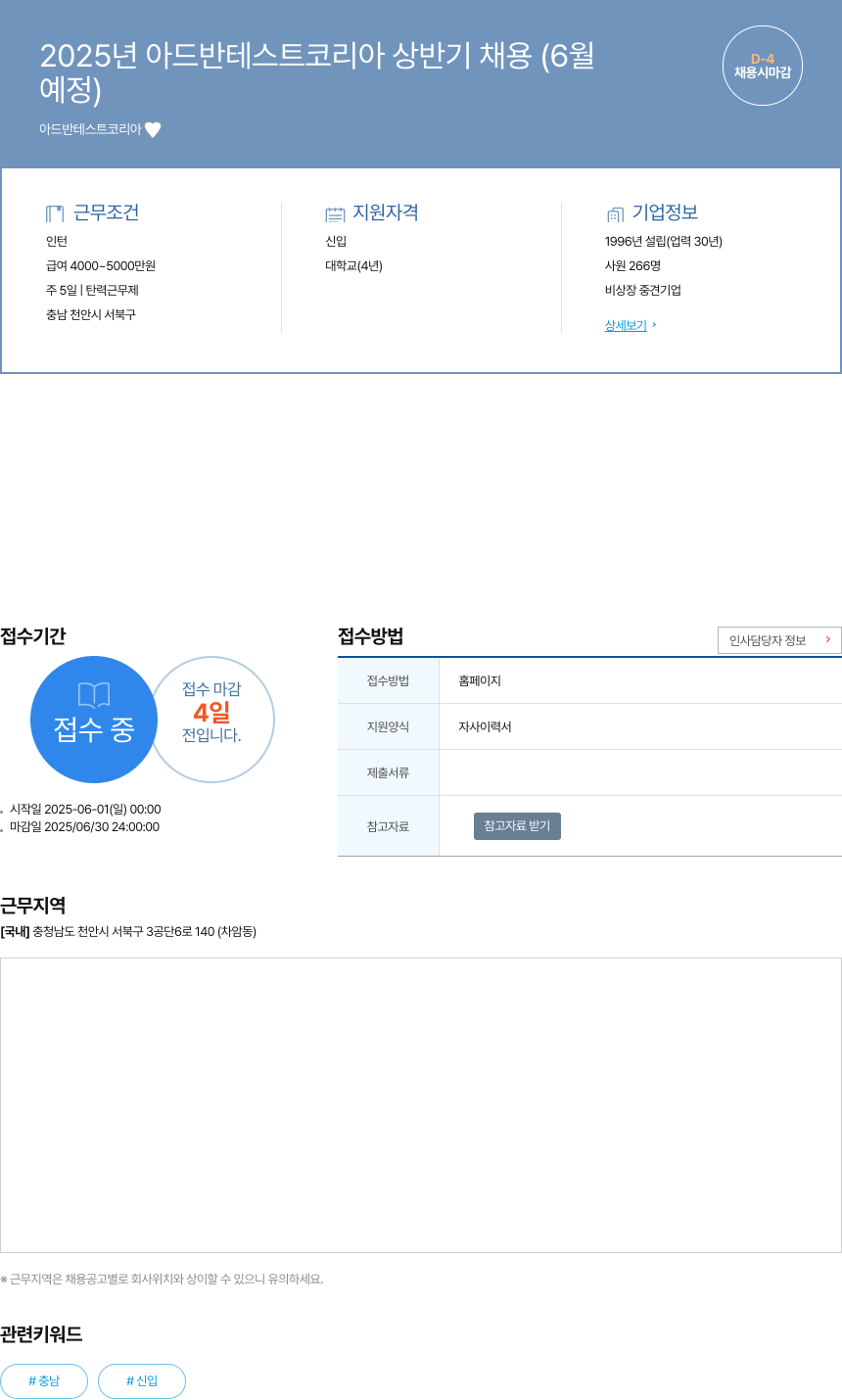842x1400 pixels.
Task: Click the 기업정보 heading
Action: click(665, 212)
